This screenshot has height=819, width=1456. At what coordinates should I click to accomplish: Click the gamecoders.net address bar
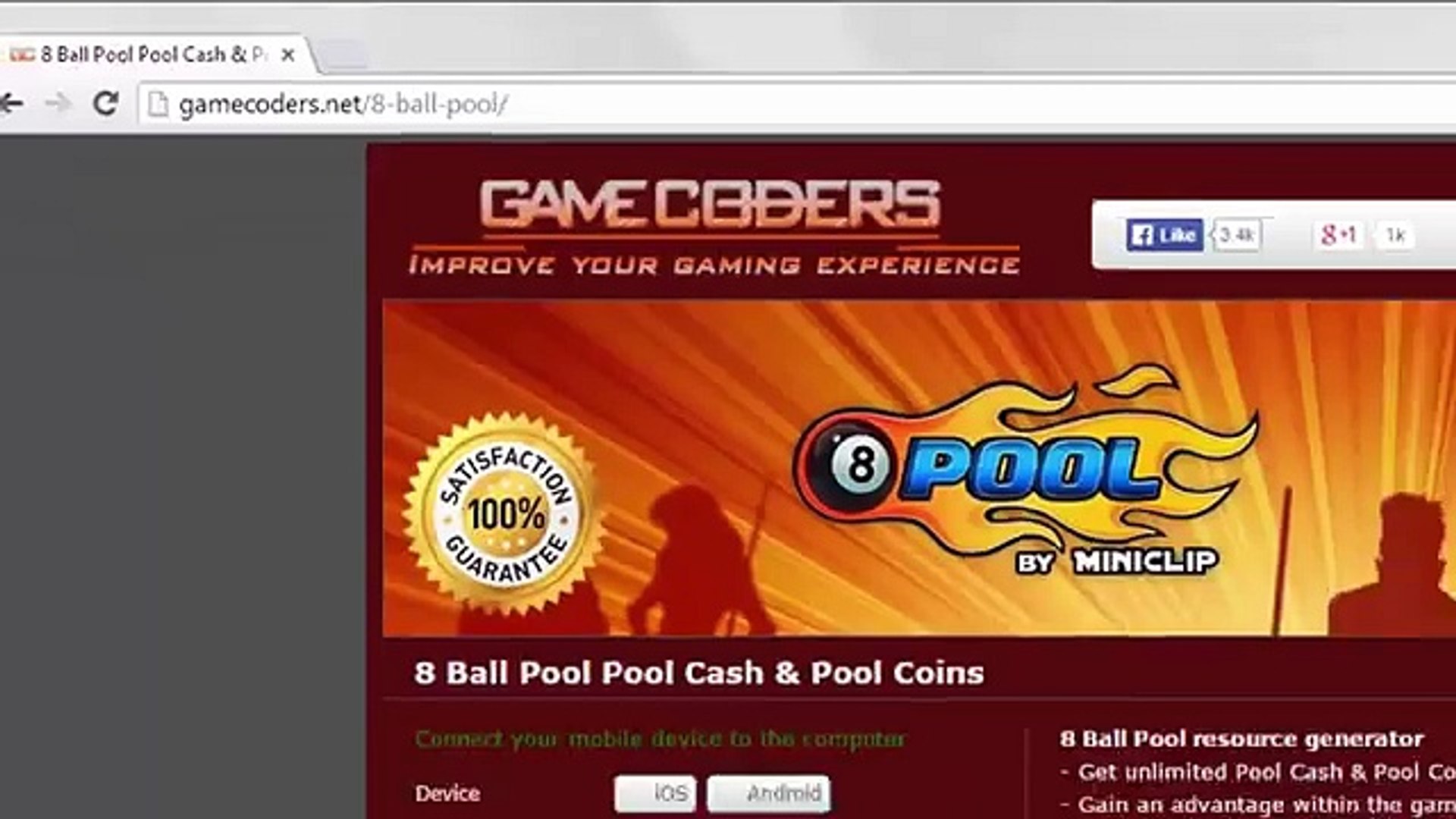click(x=796, y=104)
